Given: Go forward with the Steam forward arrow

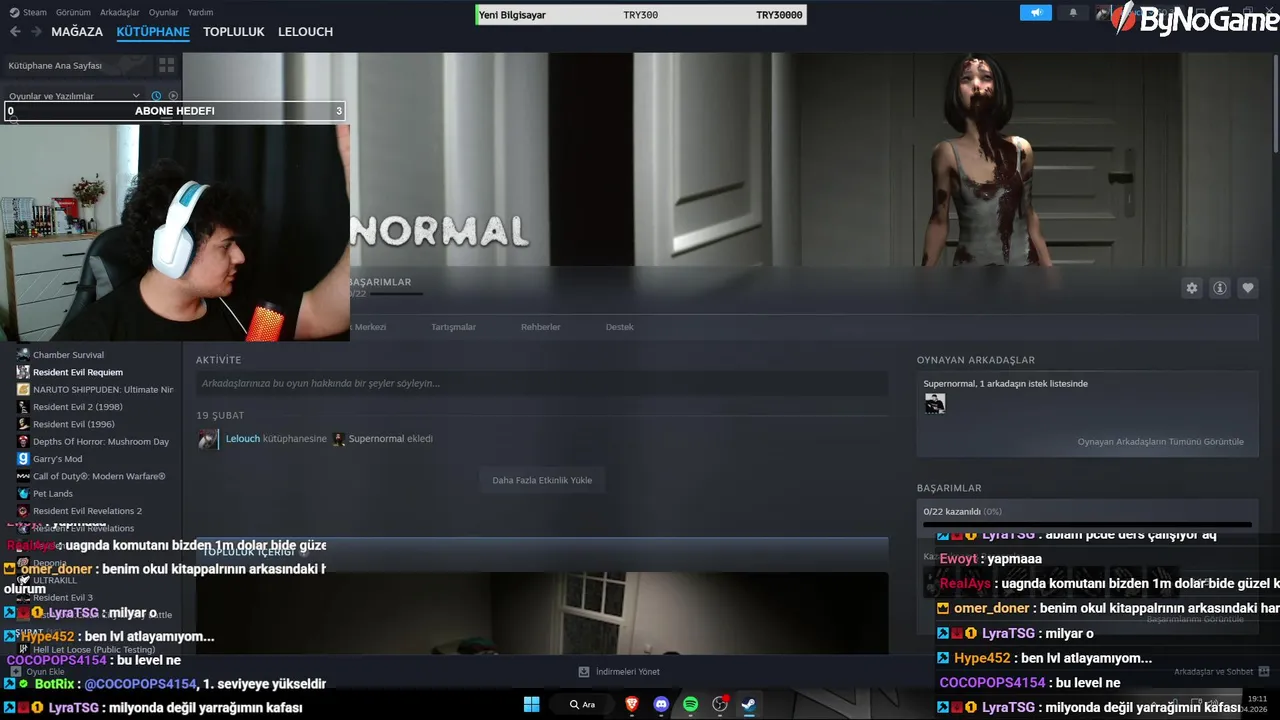Looking at the screenshot, I should coord(36,32).
